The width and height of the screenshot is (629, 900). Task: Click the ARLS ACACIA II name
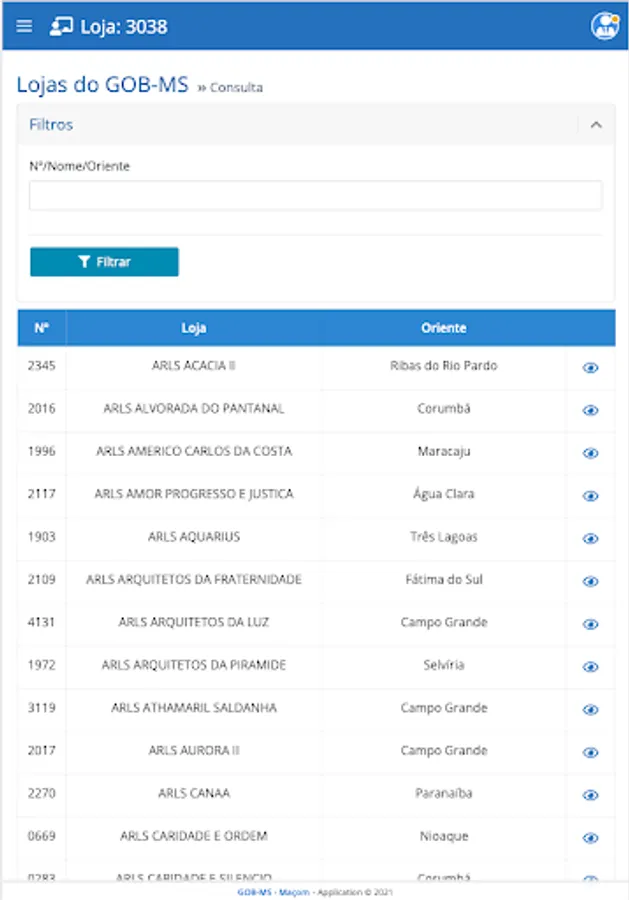tap(194, 366)
